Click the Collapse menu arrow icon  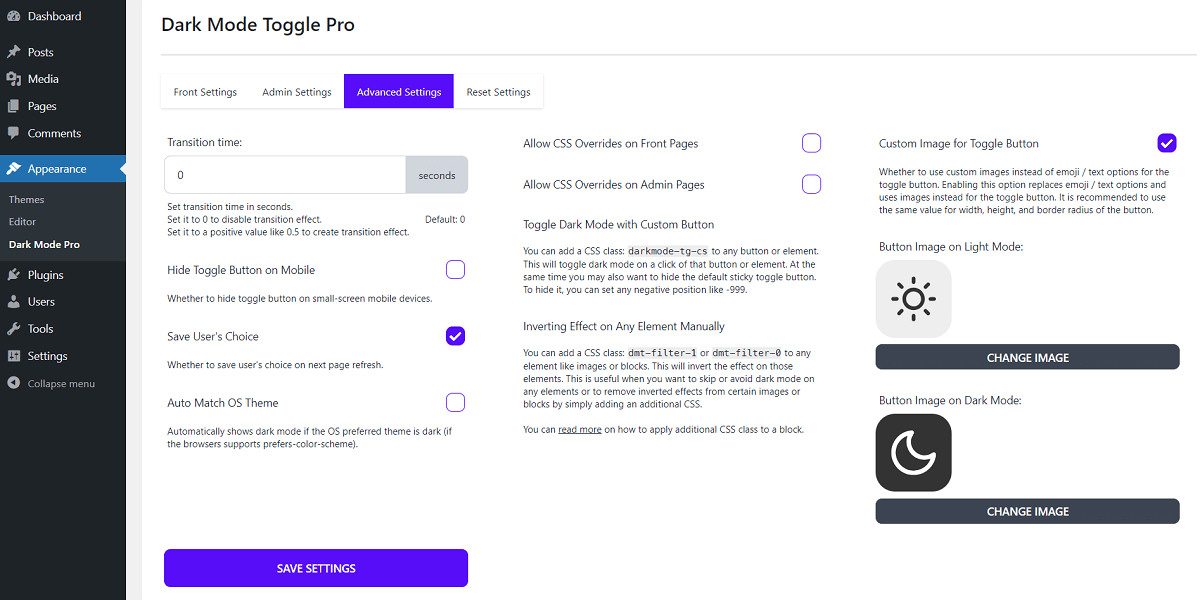coord(14,383)
